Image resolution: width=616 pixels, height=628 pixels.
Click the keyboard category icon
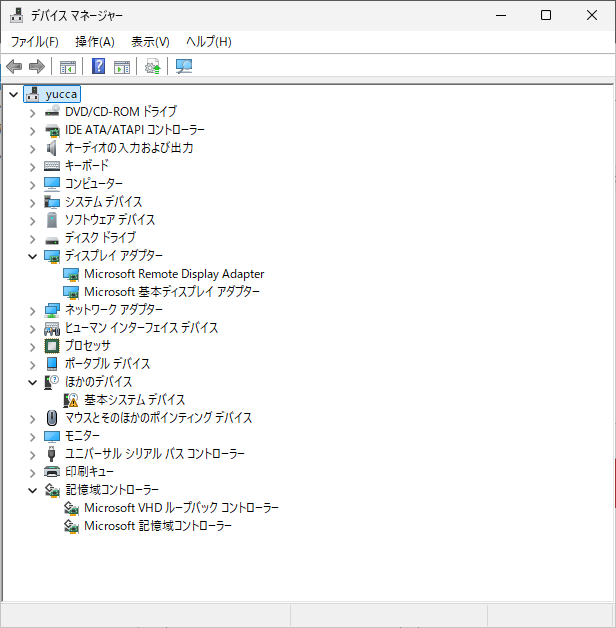[52, 166]
